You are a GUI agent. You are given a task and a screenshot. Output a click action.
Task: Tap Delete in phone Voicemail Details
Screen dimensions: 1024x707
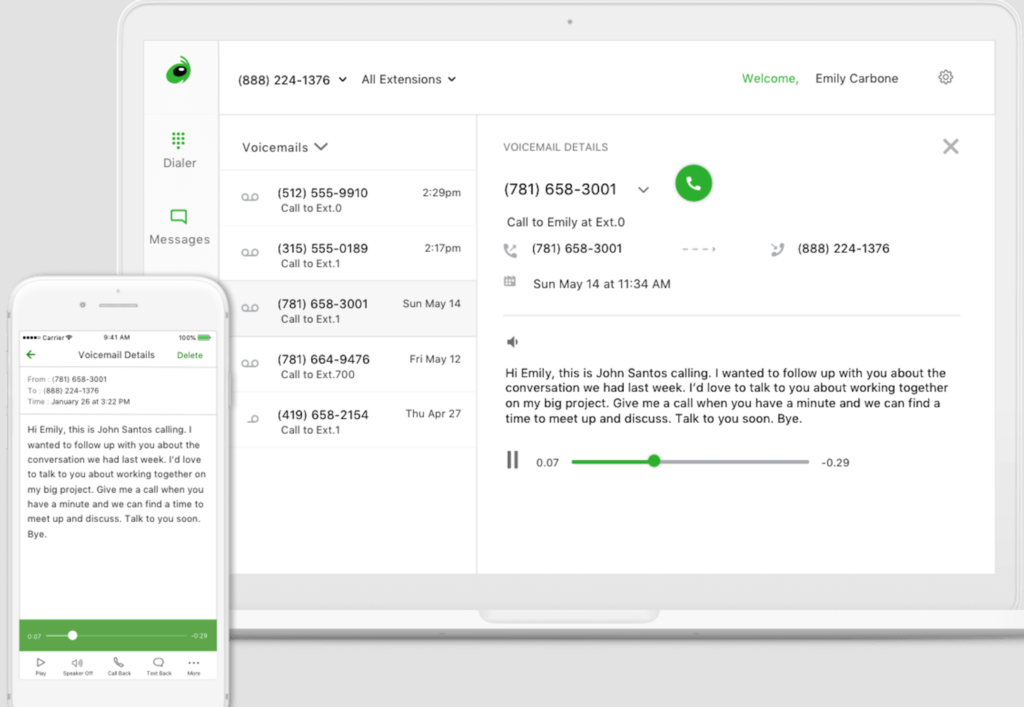[x=190, y=355]
